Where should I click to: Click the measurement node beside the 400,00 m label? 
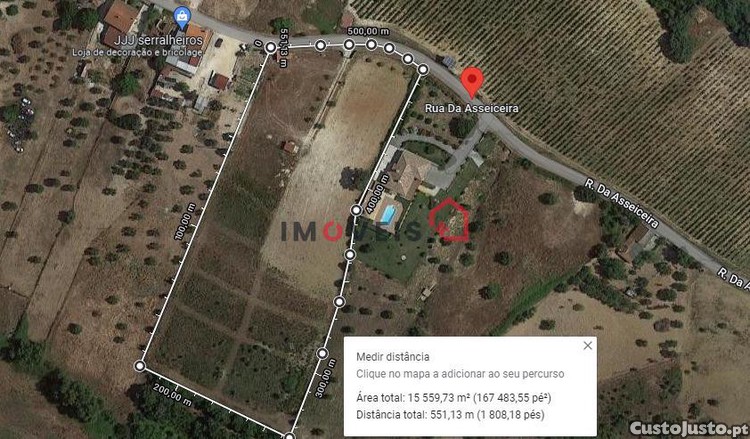click(356, 210)
